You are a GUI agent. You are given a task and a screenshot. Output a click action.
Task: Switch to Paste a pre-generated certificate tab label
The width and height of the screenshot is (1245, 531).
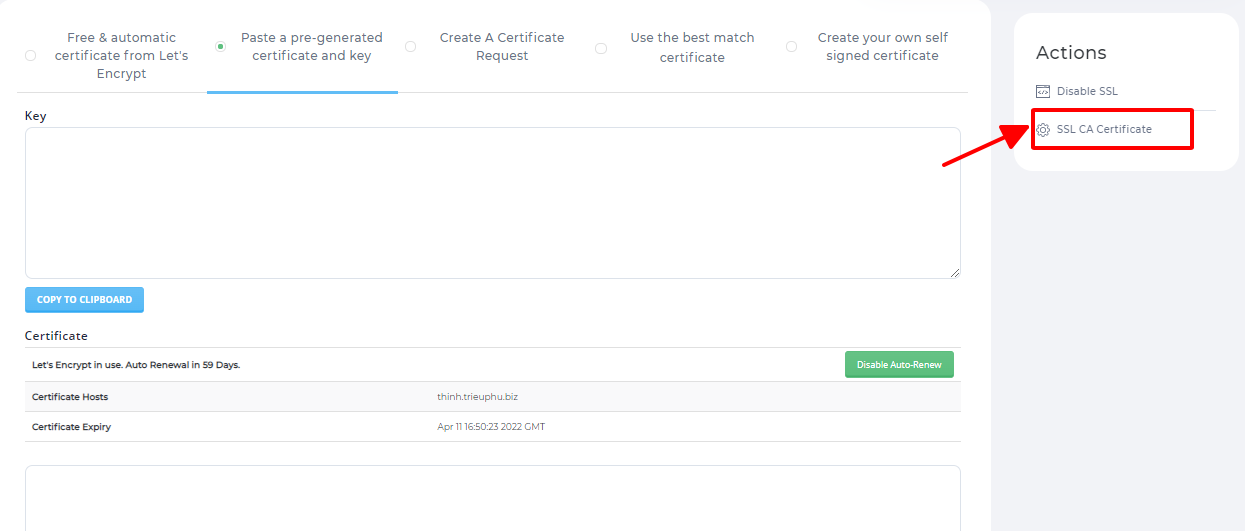click(311, 46)
